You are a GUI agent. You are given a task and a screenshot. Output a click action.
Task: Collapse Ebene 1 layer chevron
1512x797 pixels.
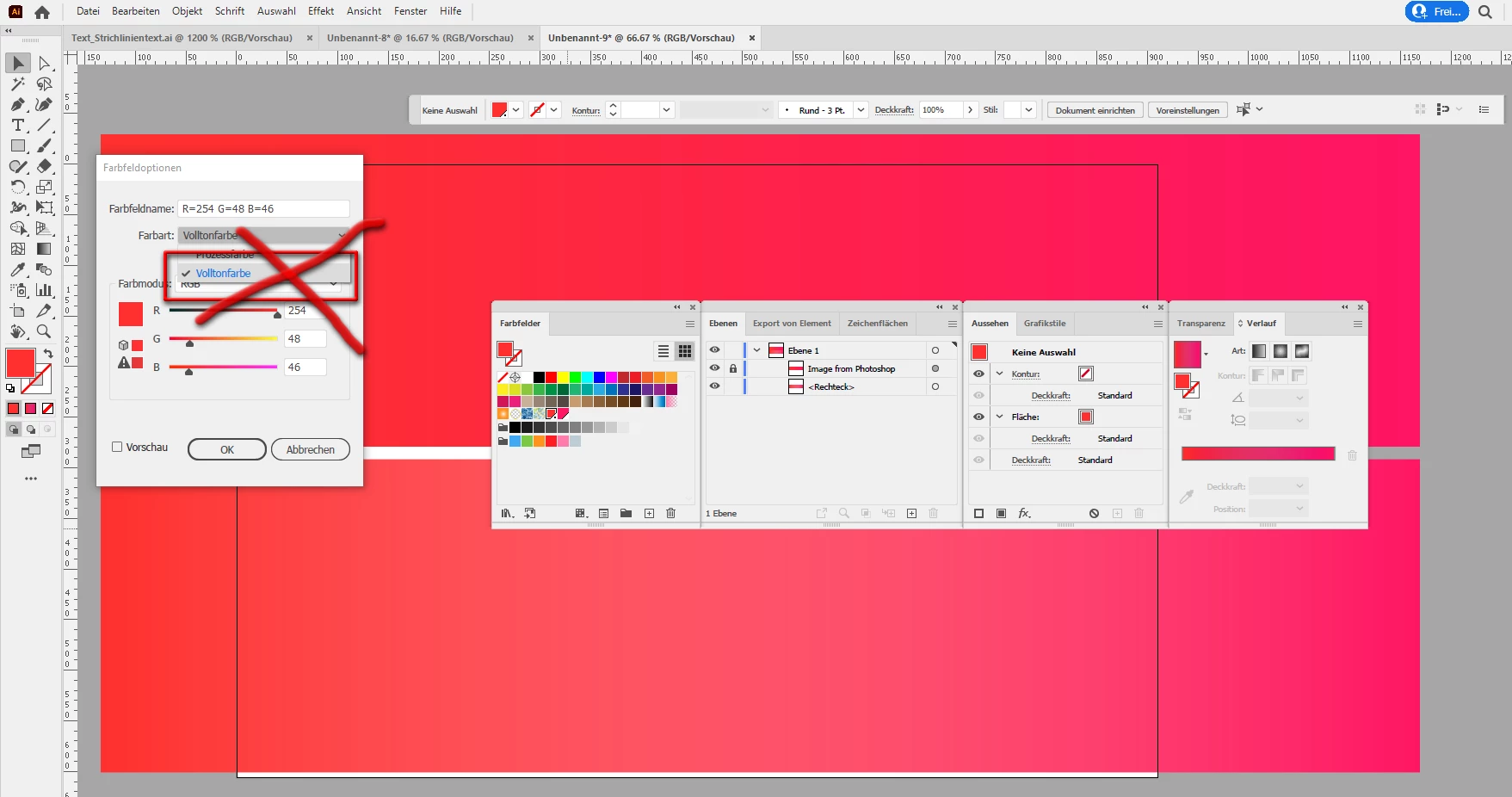756,350
